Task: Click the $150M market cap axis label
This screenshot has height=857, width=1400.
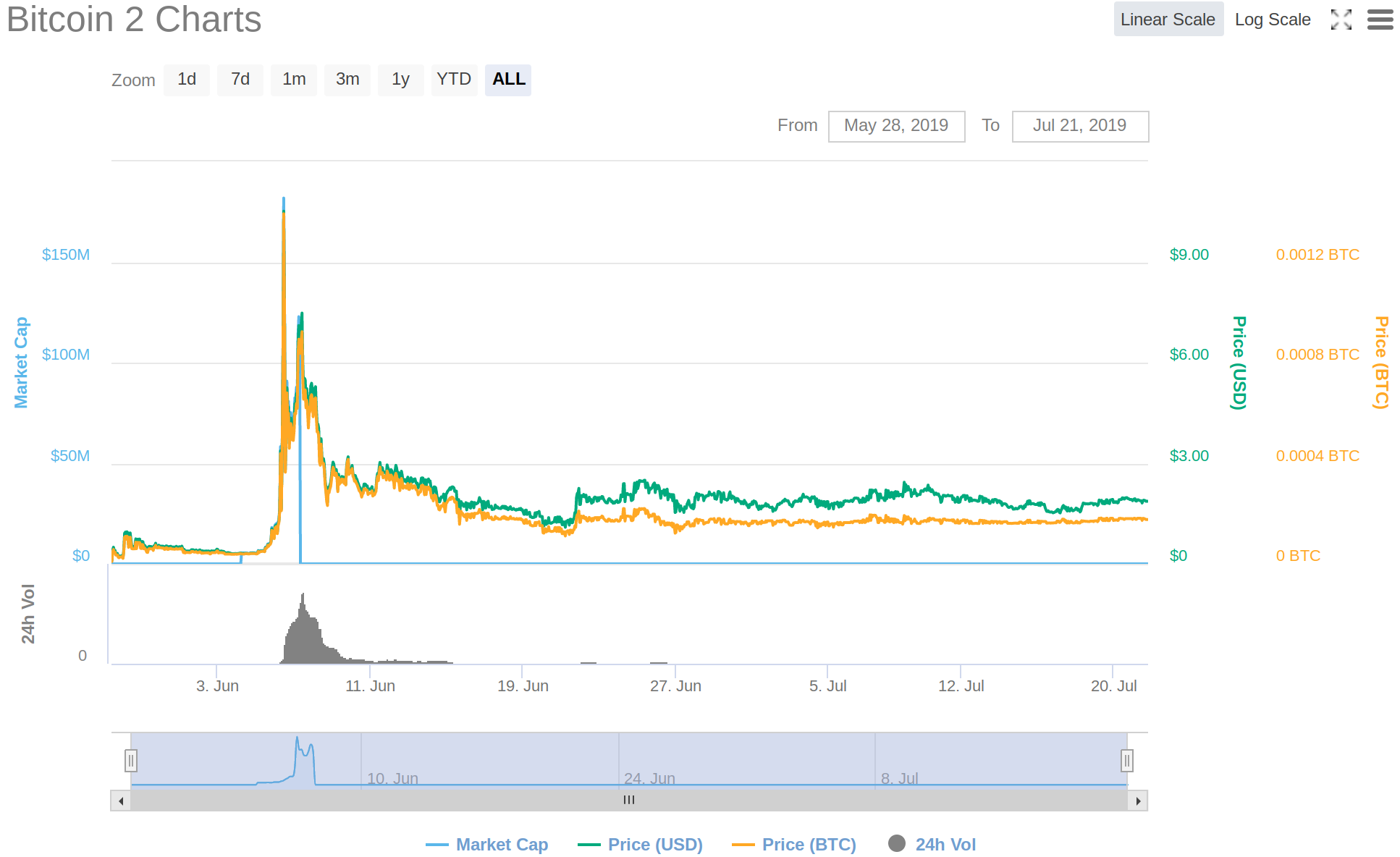Action: (66, 255)
